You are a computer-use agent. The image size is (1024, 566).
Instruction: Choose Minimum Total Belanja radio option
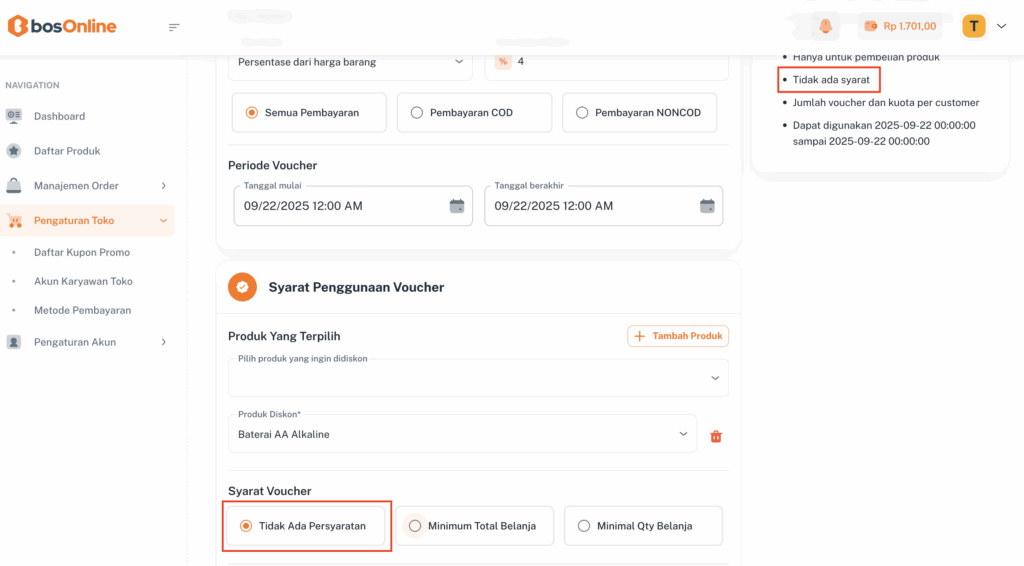tap(415, 526)
